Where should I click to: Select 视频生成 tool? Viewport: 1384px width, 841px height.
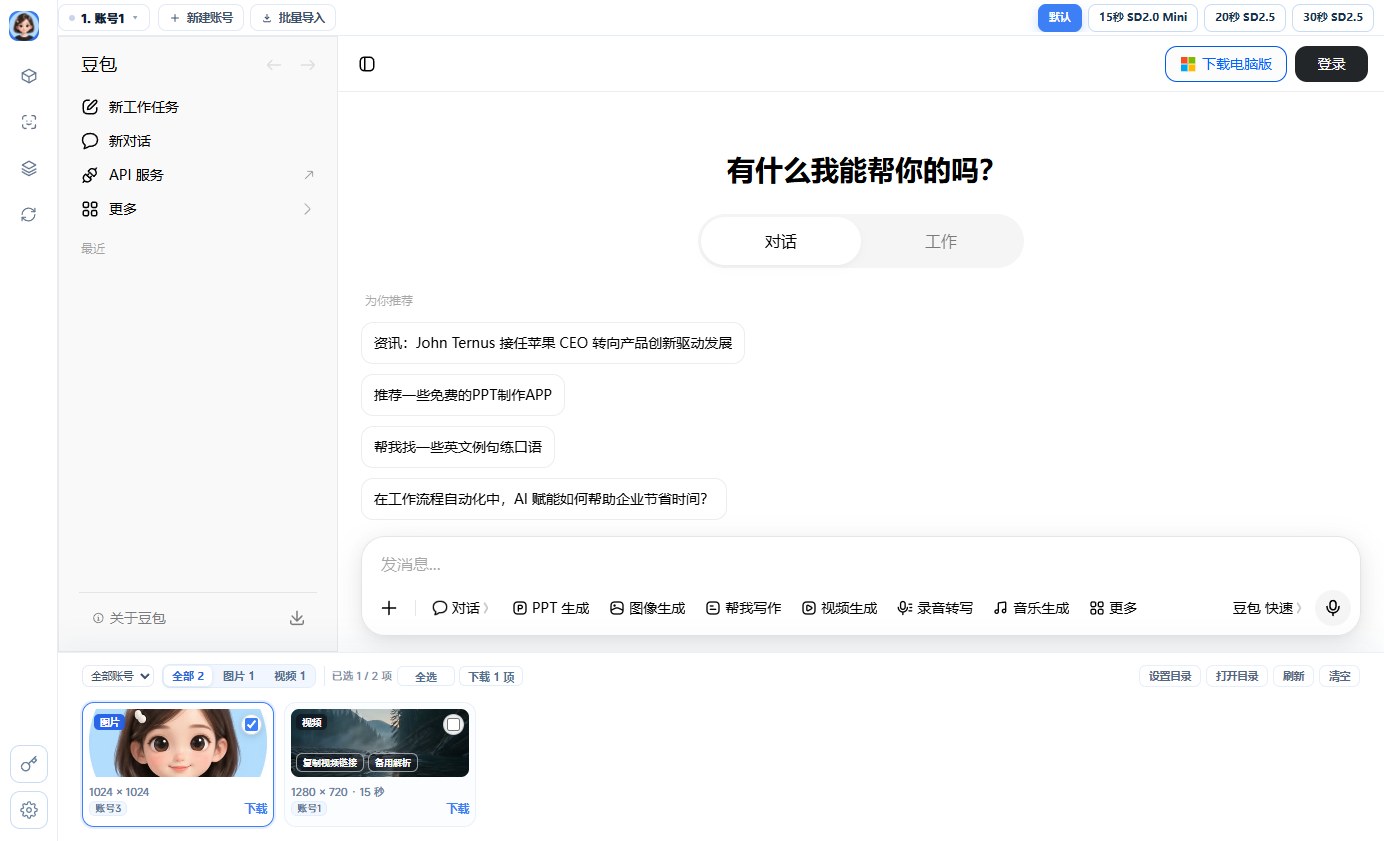point(840,608)
